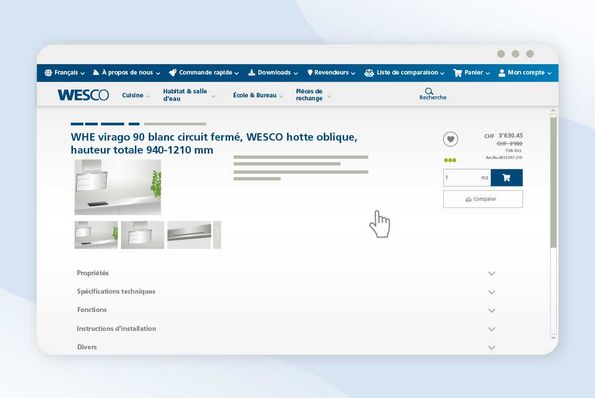Open the Panier cart menu
The height and width of the screenshot is (398, 595).
(x=472, y=72)
